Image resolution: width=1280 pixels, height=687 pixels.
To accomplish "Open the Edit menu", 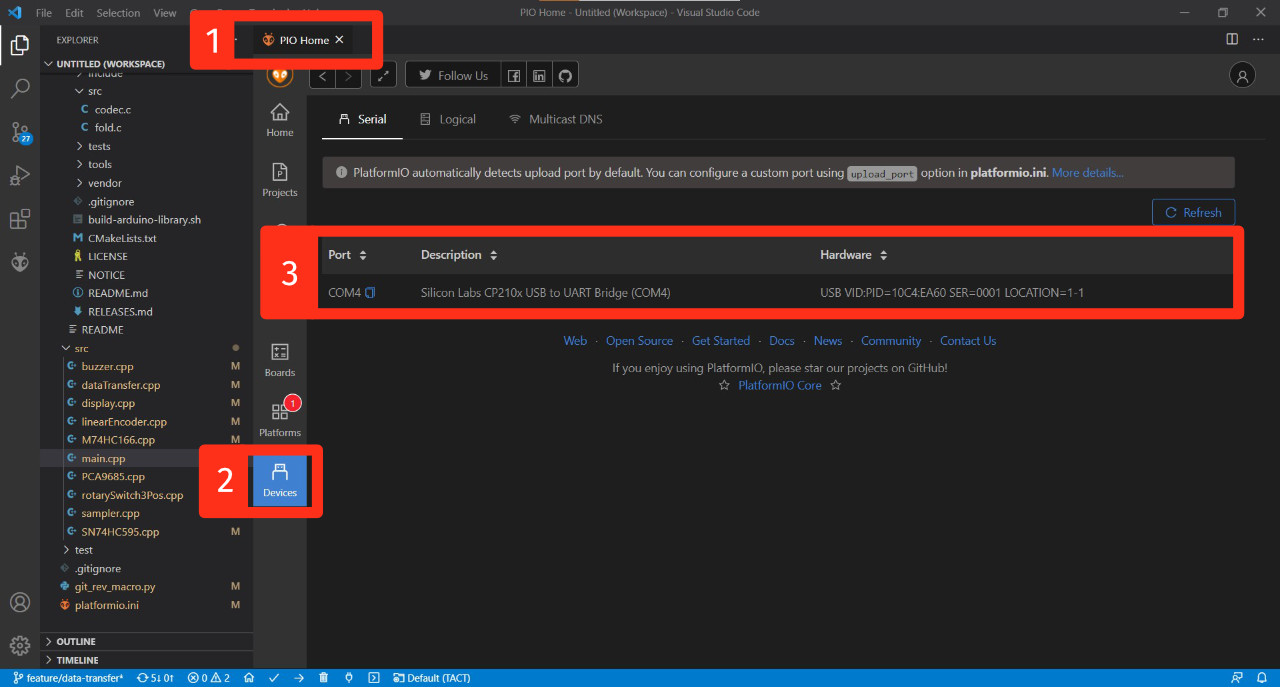I will [x=74, y=13].
